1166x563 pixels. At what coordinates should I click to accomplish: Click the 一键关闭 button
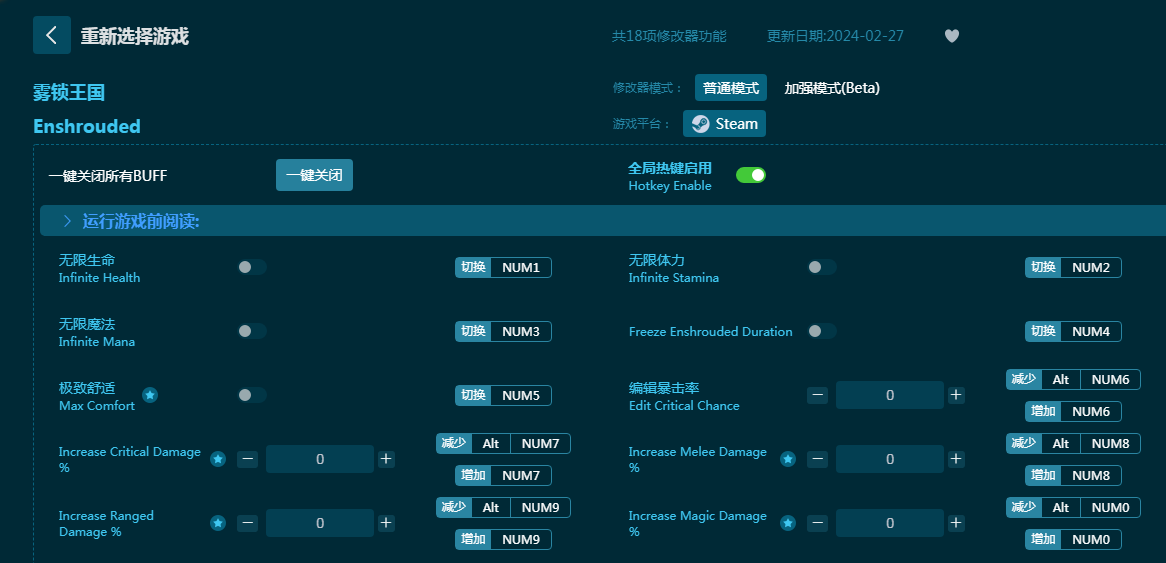[x=315, y=175]
